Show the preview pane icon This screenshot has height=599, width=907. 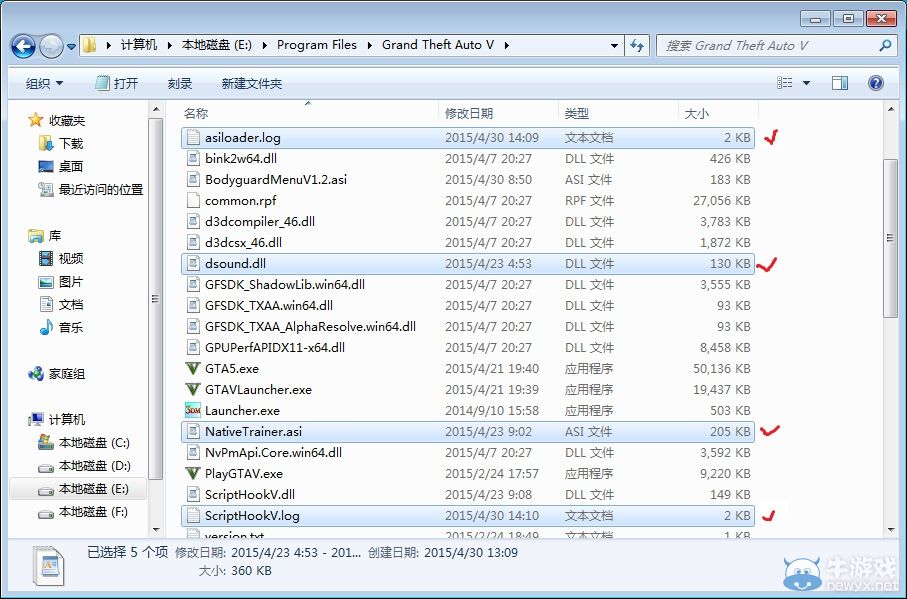(x=840, y=83)
